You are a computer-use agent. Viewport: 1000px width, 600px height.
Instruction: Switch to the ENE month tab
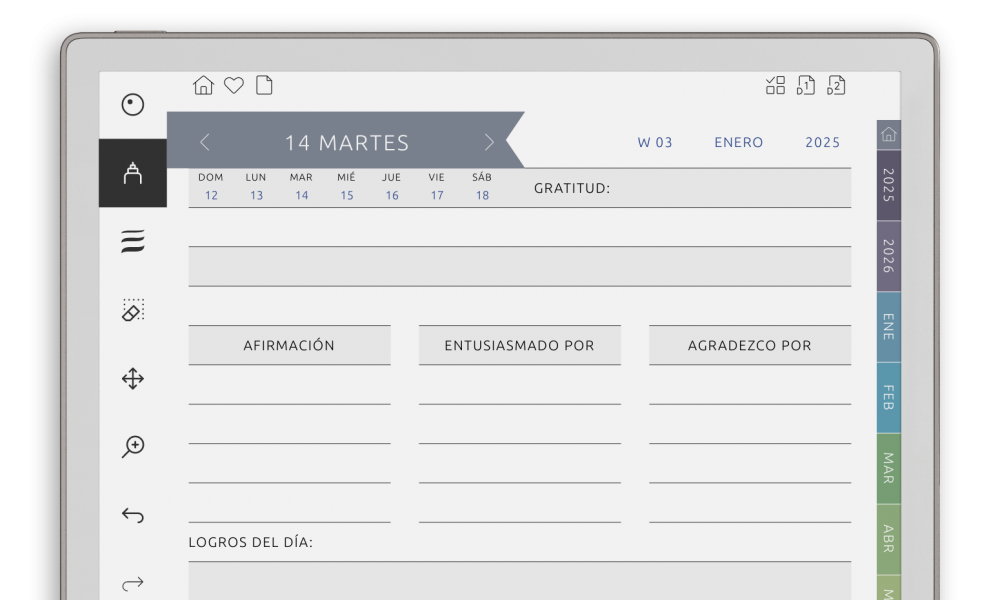(x=888, y=327)
